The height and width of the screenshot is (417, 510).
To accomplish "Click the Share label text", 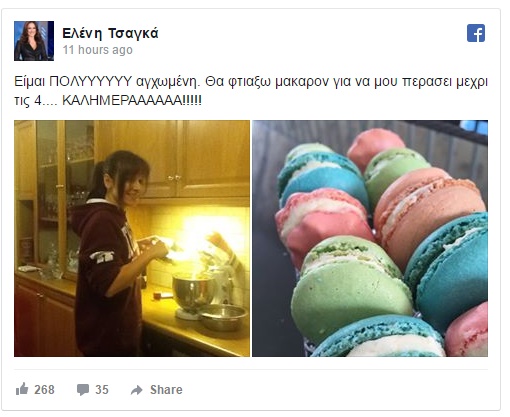I will point(166,389).
